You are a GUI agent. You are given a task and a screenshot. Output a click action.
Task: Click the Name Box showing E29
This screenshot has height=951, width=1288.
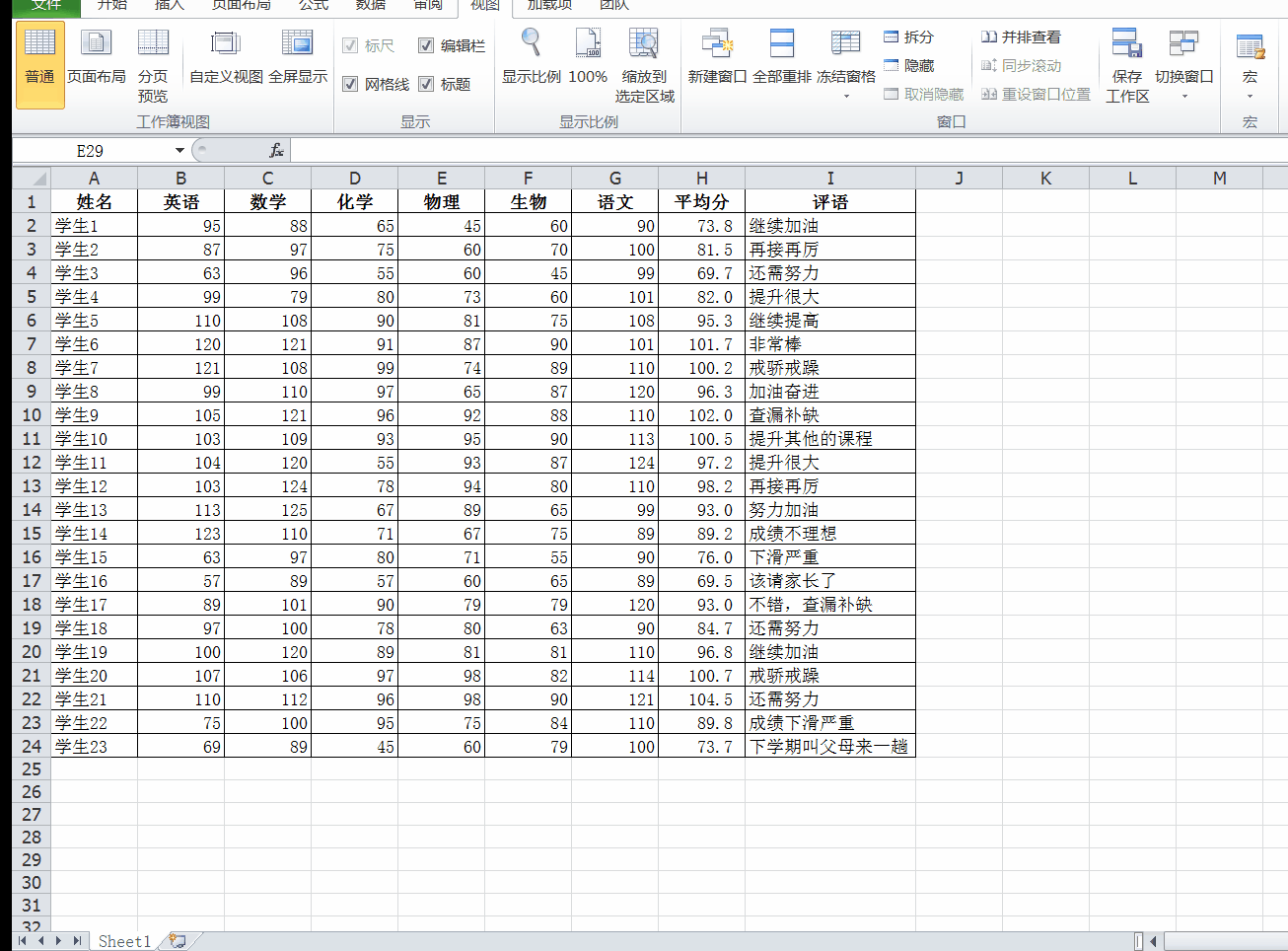(90, 151)
